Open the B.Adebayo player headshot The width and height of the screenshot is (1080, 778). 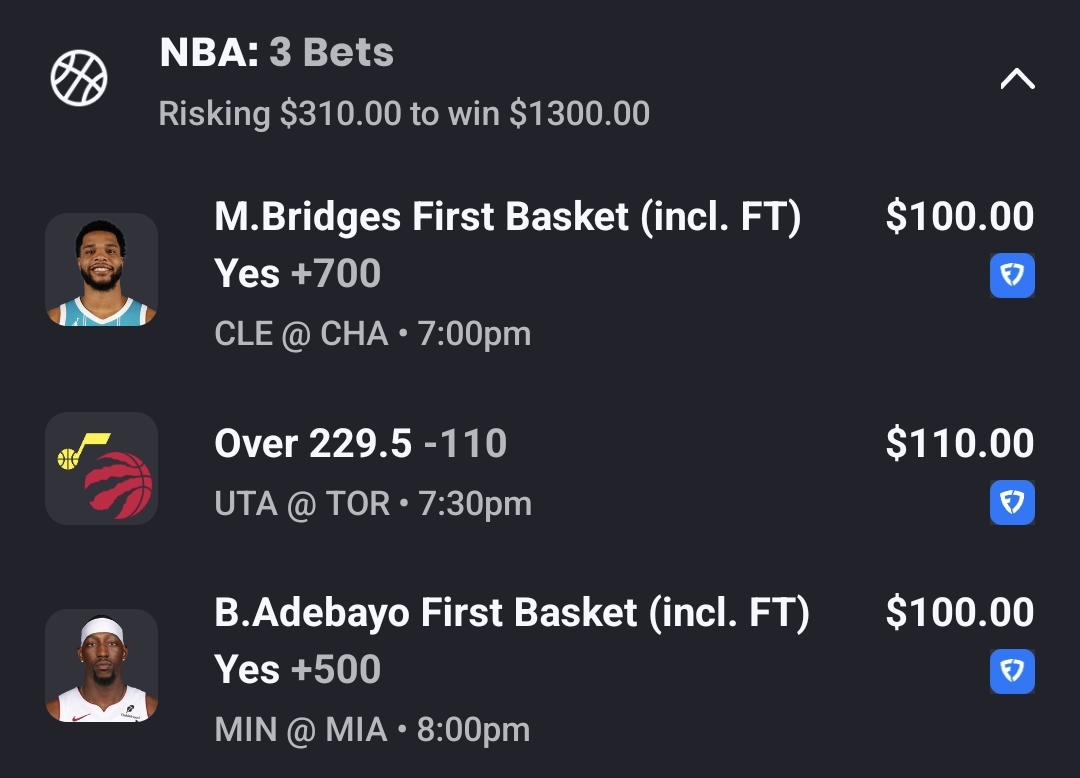tap(101, 666)
